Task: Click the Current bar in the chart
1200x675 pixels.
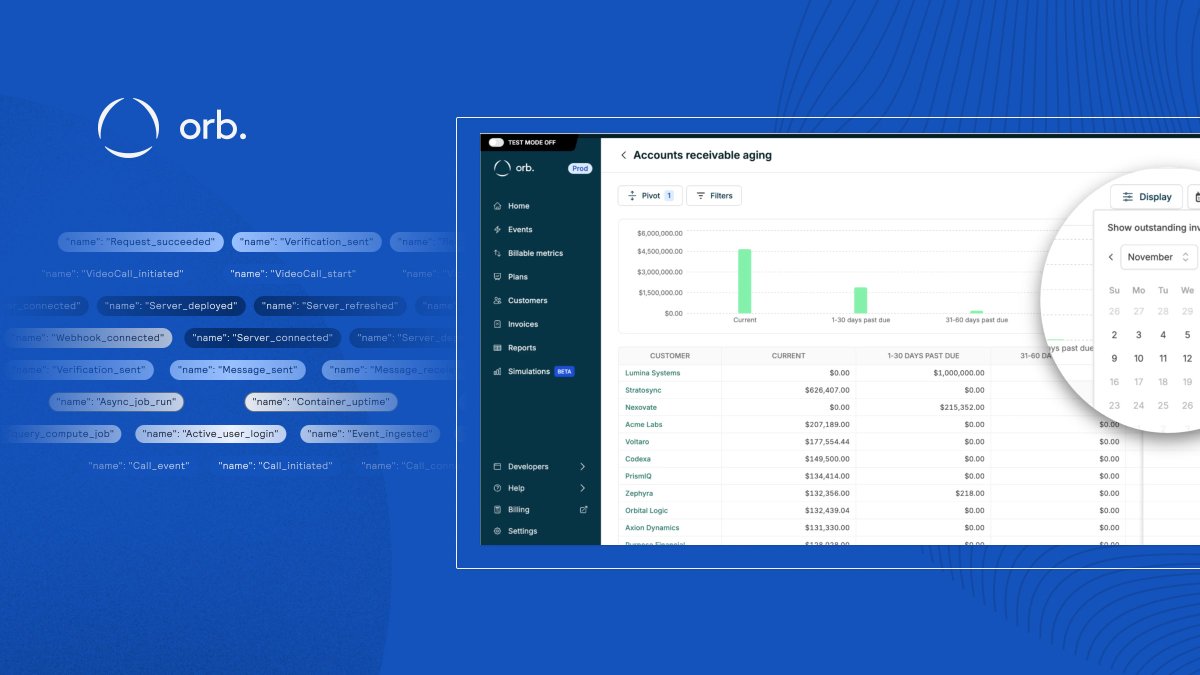Action: (744, 281)
